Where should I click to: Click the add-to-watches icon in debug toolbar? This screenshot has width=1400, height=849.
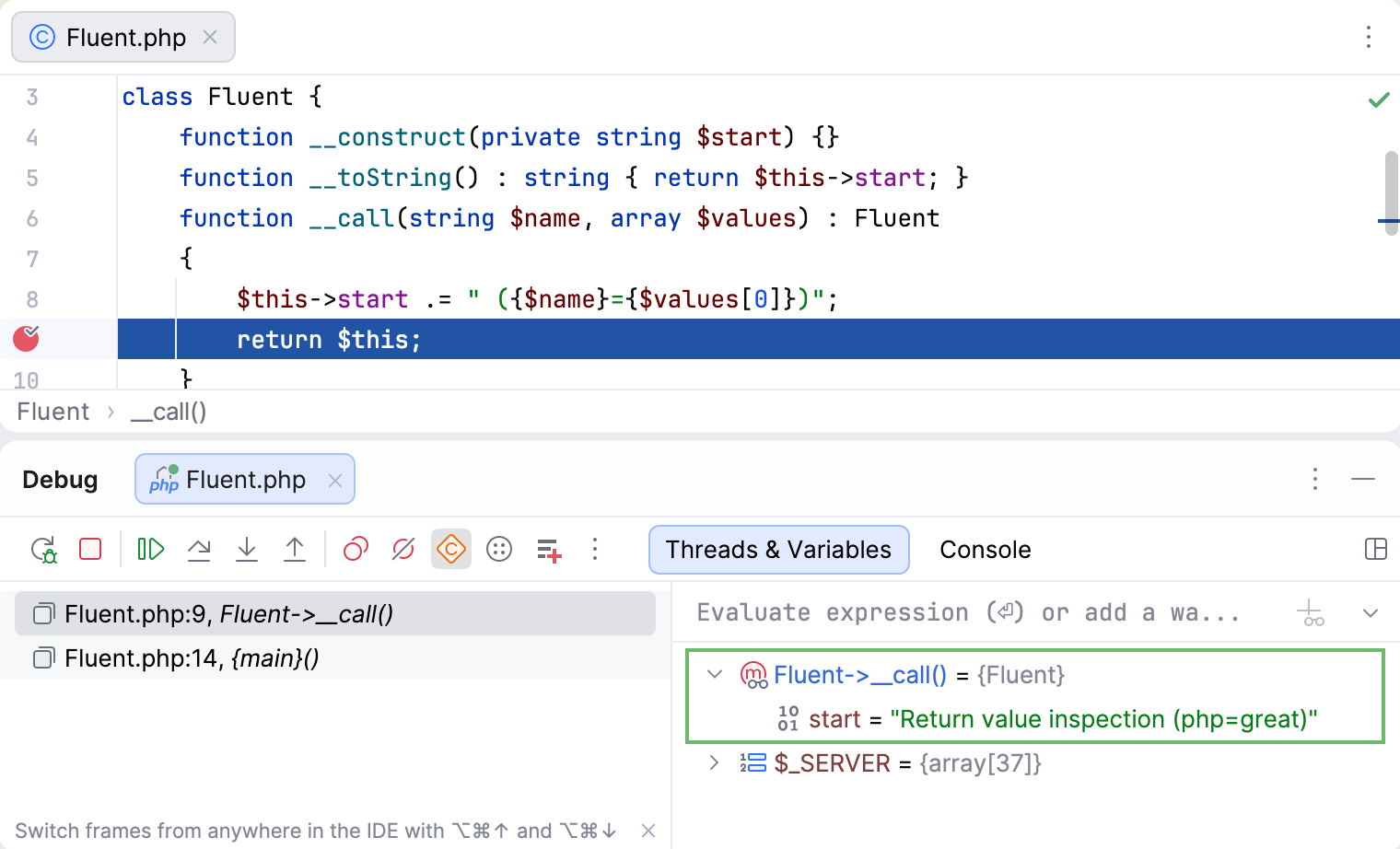click(x=548, y=549)
